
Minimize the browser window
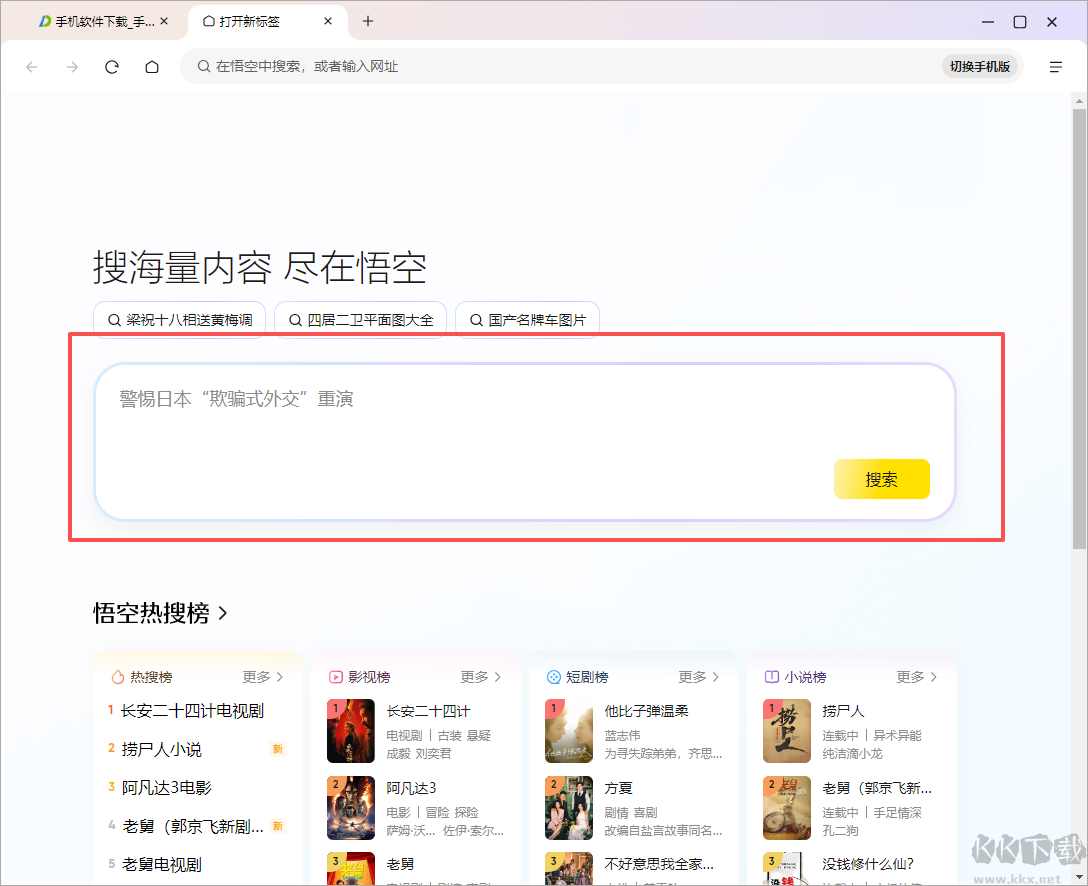click(988, 22)
